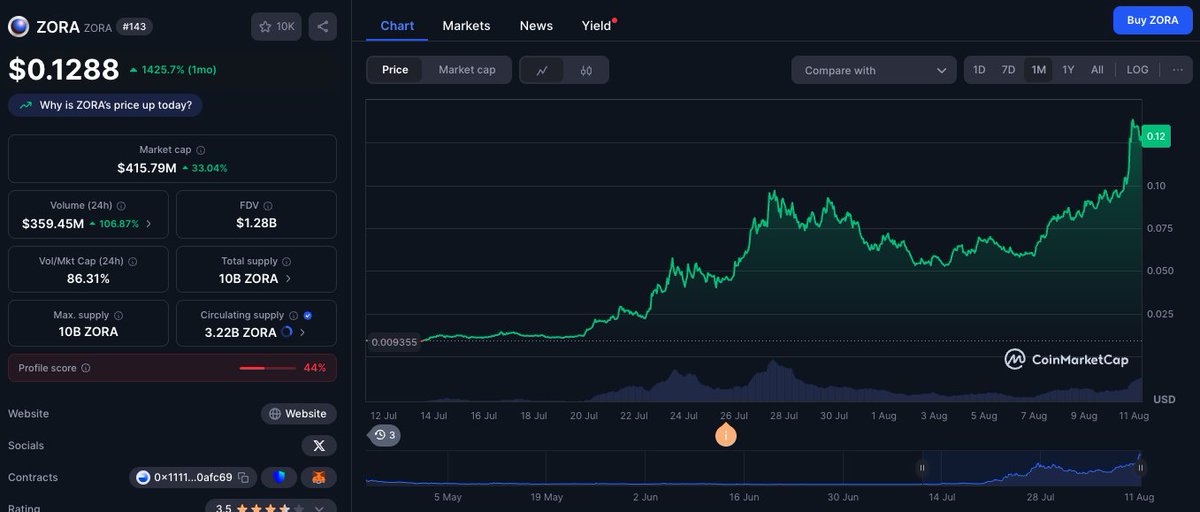Viewport: 1200px width, 512px height.
Task: Select the 1D time range
Action: coord(979,70)
